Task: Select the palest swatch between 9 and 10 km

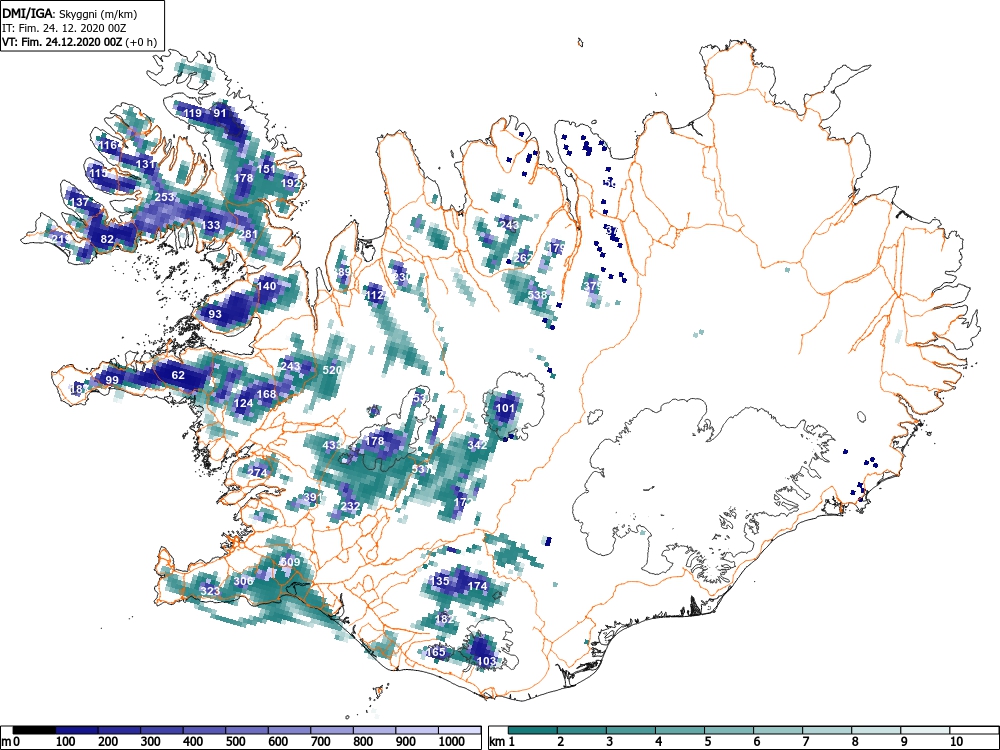Action: 925,730
